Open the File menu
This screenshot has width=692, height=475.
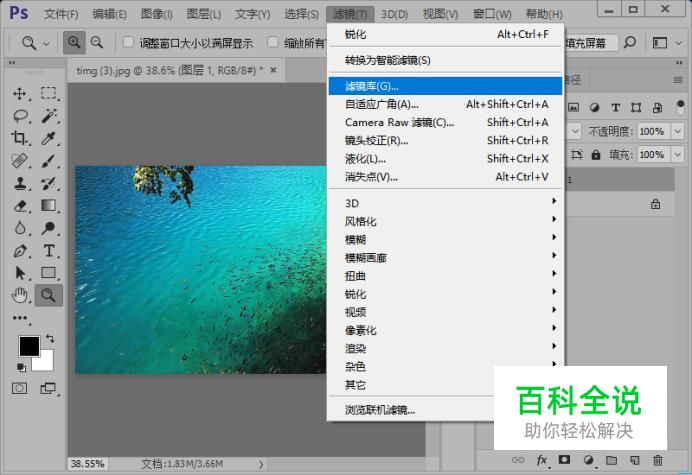(x=61, y=15)
